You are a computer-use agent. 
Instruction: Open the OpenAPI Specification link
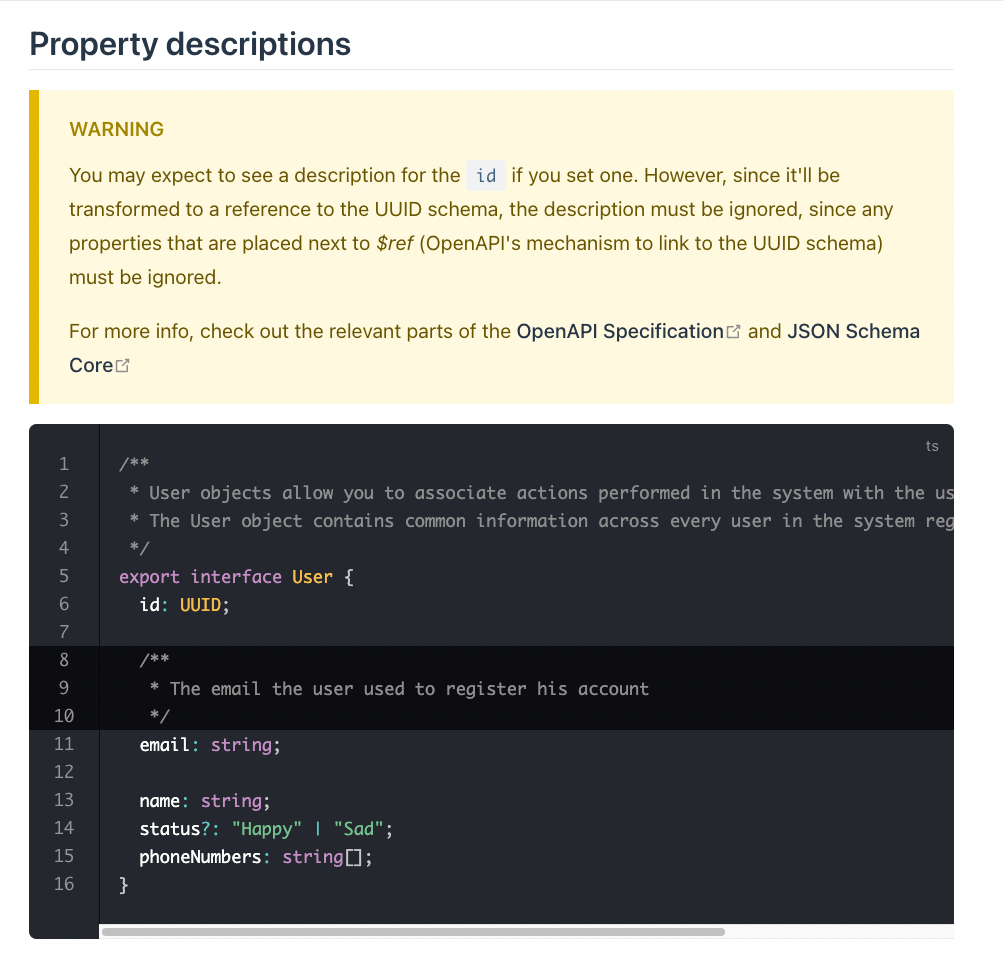620,331
